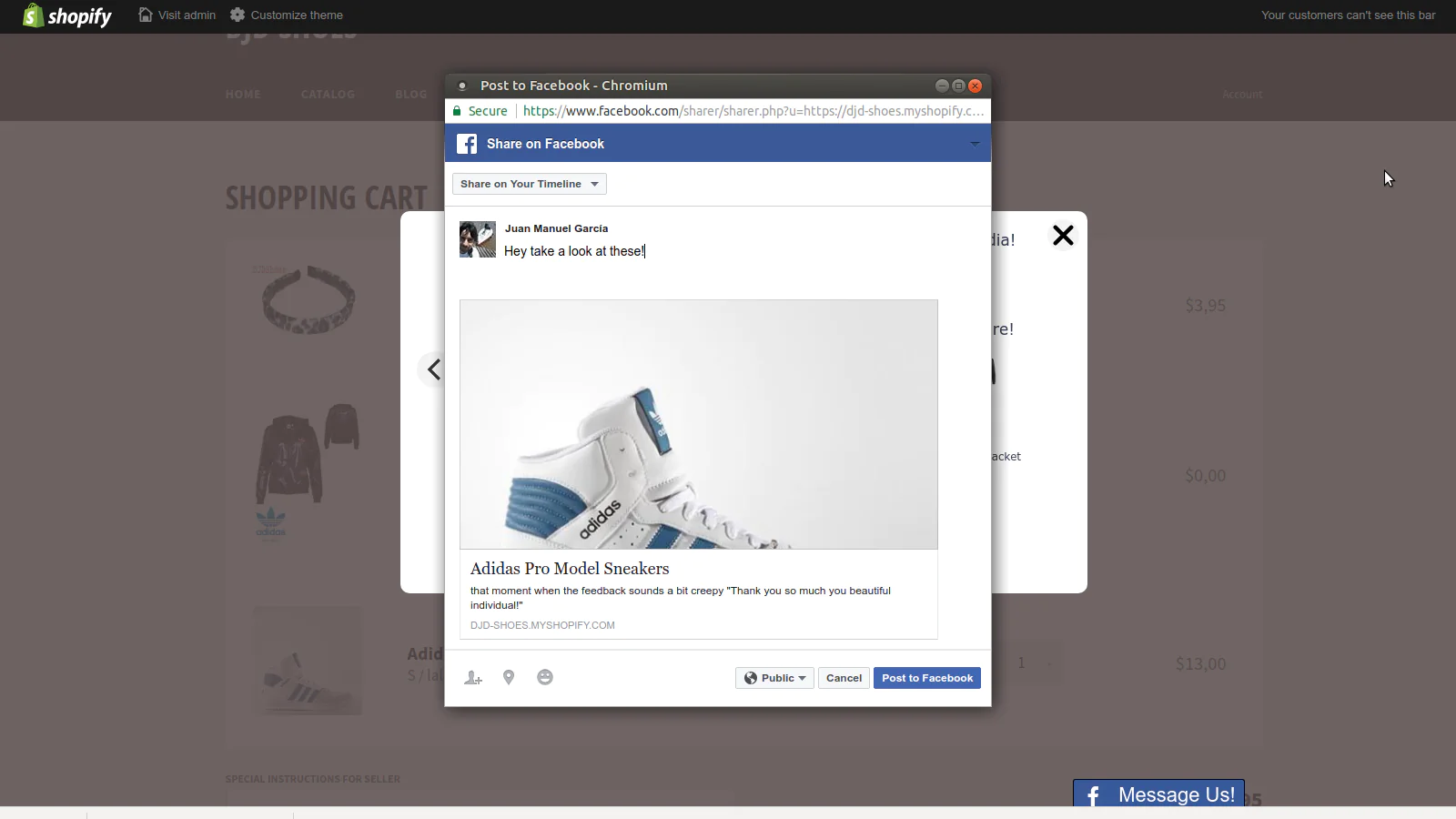Click the Secure padlock icon in the address bar
This screenshot has width=1456, height=819.
tap(457, 111)
